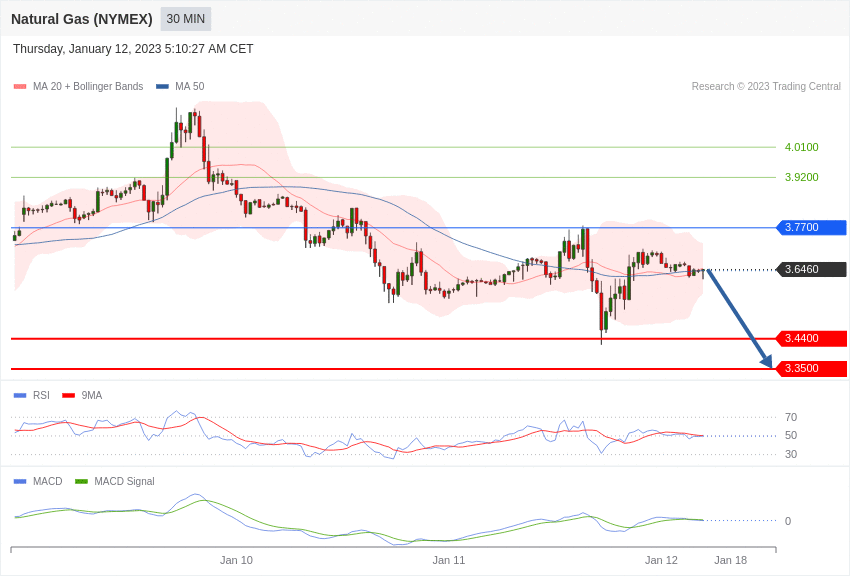
Task: Click the Jan 10 date axis label
Action: pos(236,560)
